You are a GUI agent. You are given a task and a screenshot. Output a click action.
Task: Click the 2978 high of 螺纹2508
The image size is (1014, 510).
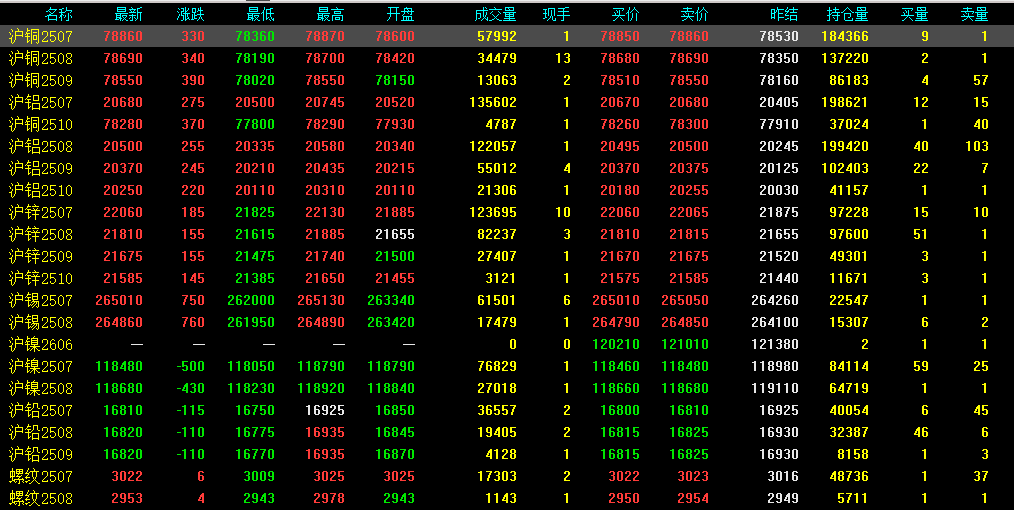coord(329,498)
